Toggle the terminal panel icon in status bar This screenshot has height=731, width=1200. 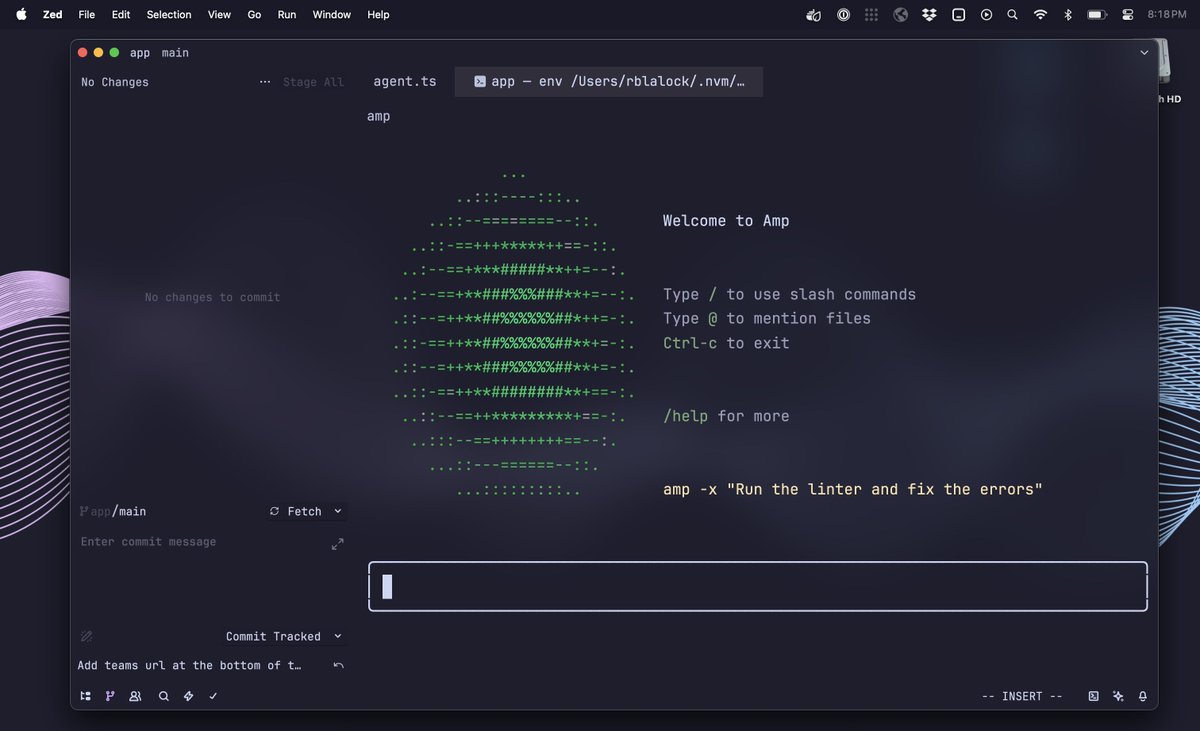[x=1093, y=696]
